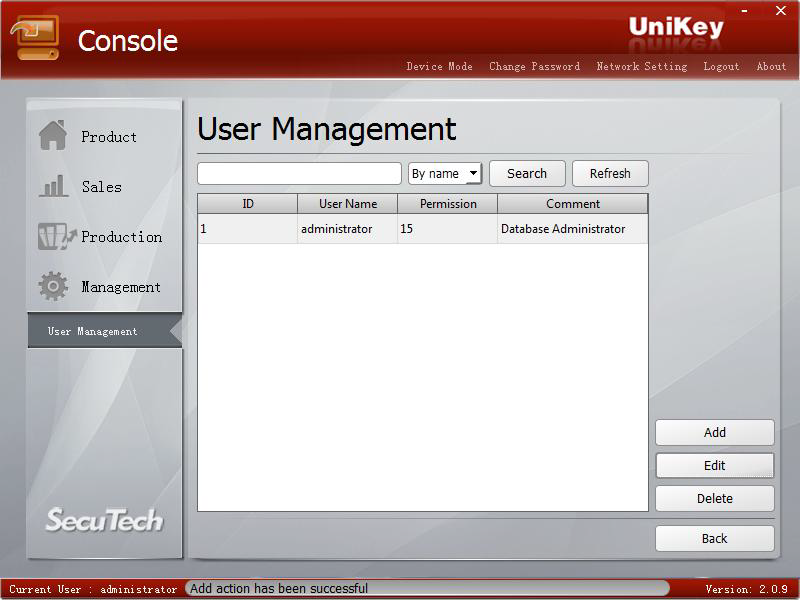The width and height of the screenshot is (800, 600).
Task: Click the Production icon in the sidebar
Action: (x=57, y=236)
